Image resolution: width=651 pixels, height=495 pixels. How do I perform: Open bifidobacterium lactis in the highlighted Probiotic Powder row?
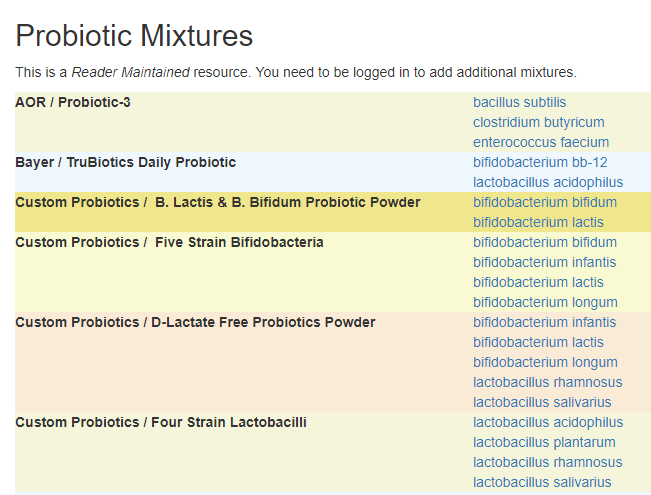(538, 222)
